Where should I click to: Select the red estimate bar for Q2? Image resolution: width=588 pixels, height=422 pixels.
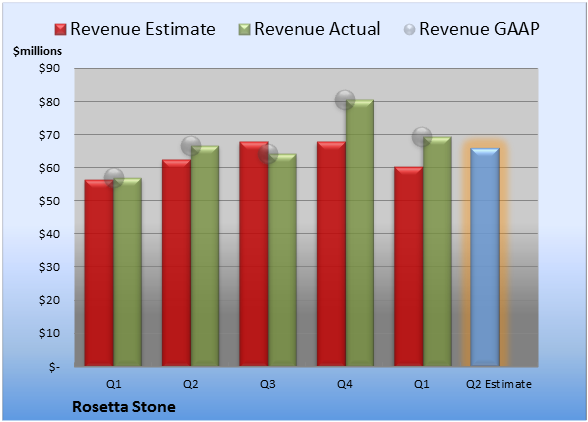(x=176, y=263)
